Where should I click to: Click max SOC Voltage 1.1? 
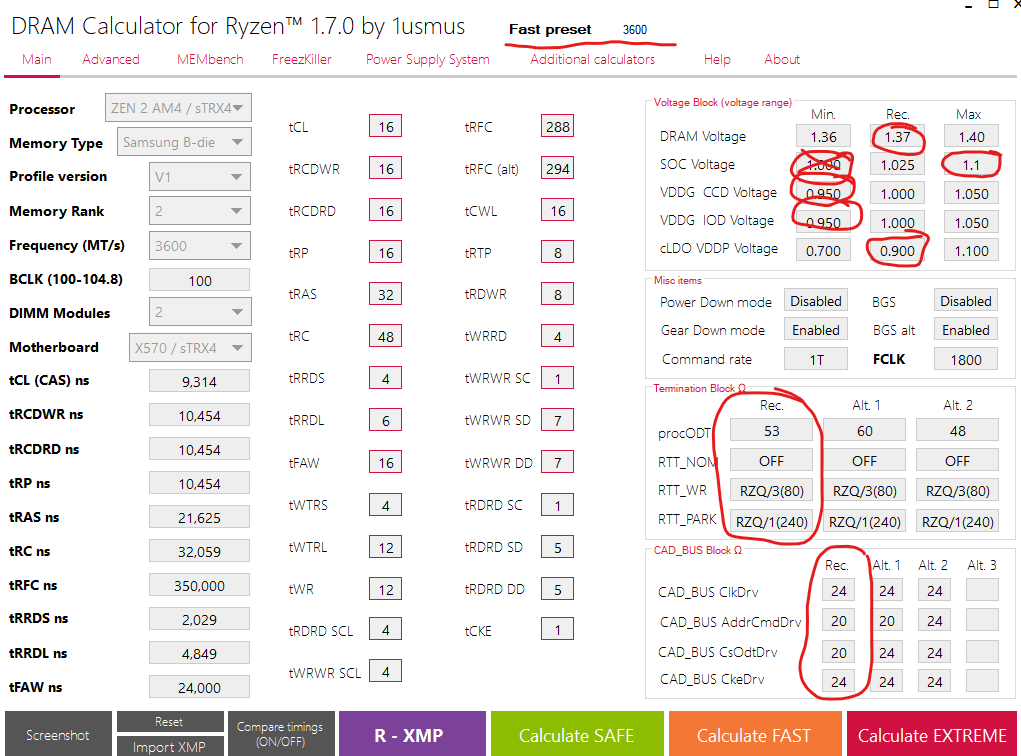(971, 165)
